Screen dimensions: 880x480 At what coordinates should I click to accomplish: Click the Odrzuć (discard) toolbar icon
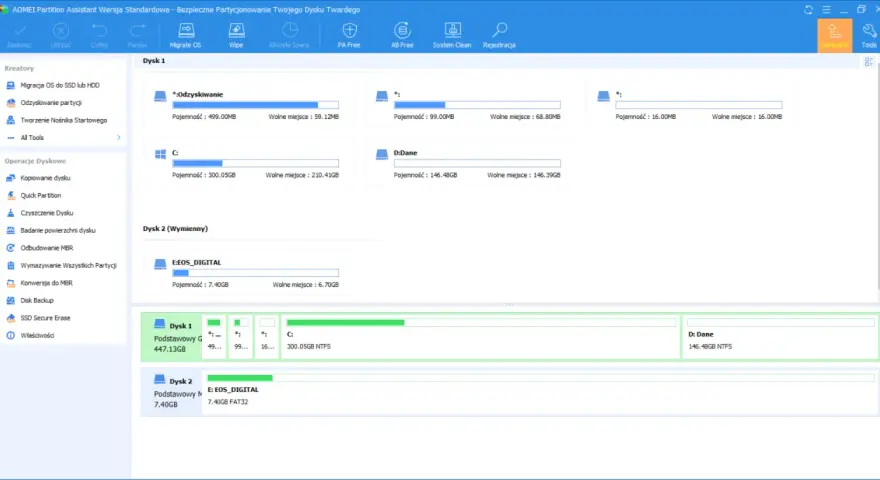(61, 31)
